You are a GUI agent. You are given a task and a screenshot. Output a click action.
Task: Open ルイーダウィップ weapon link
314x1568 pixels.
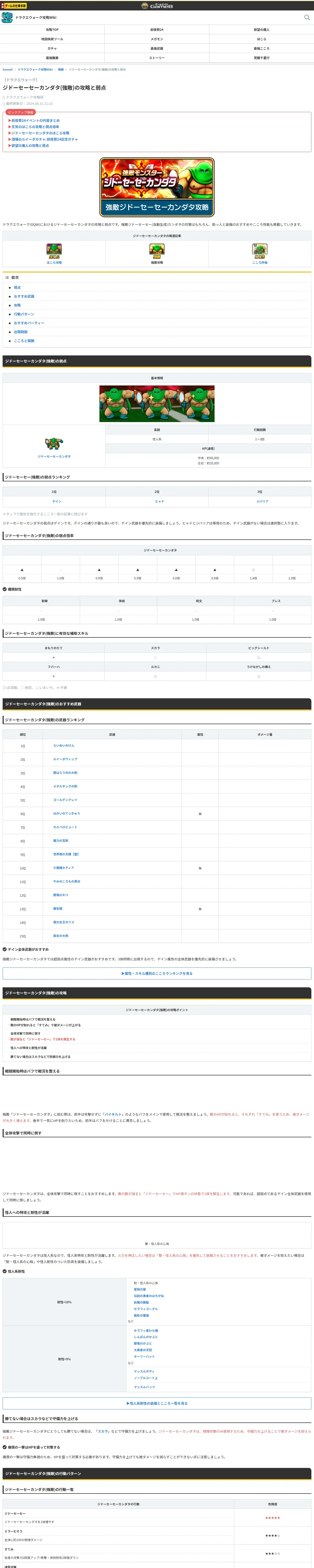[65, 759]
